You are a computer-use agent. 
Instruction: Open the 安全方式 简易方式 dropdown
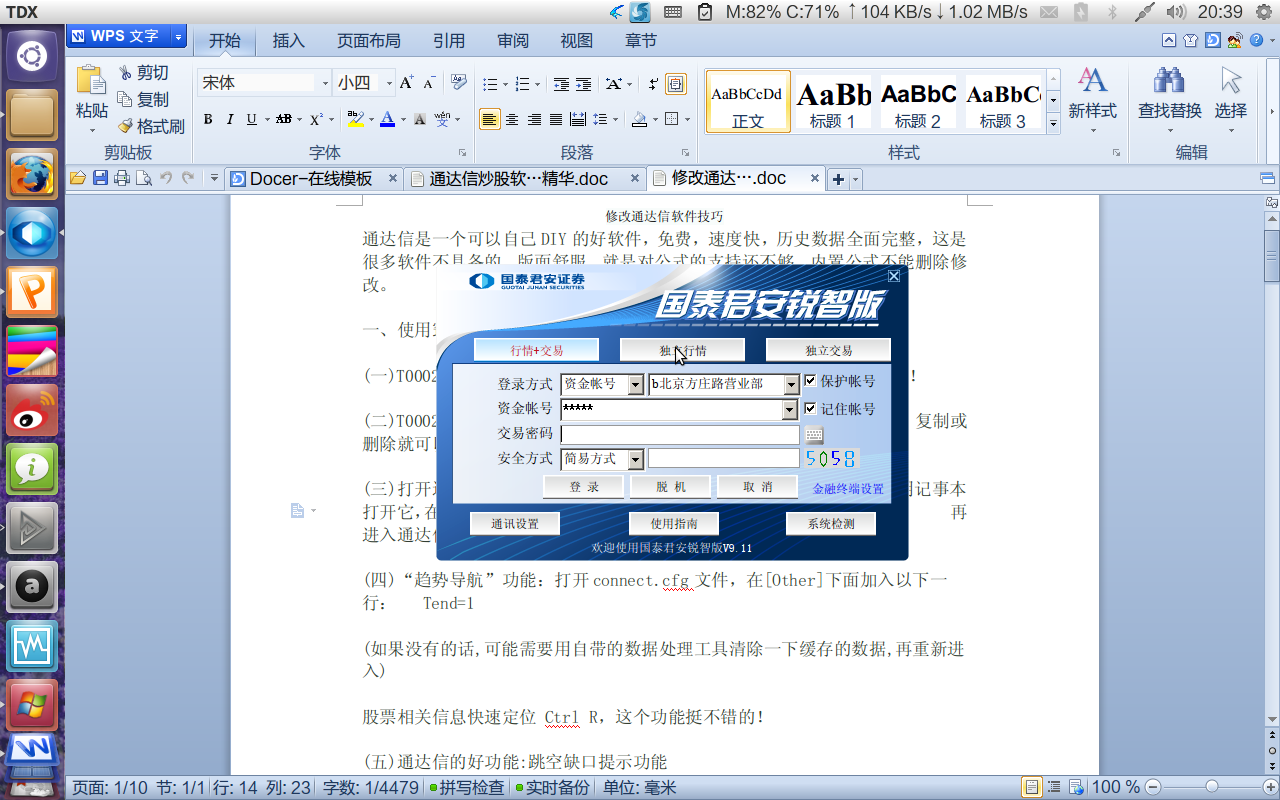(x=635, y=459)
